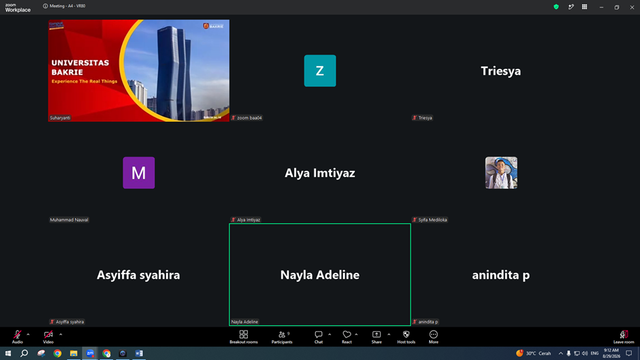This screenshot has width=640, height=360.
Task: Click the 'Suharyanti' name label
Action: coord(60,118)
